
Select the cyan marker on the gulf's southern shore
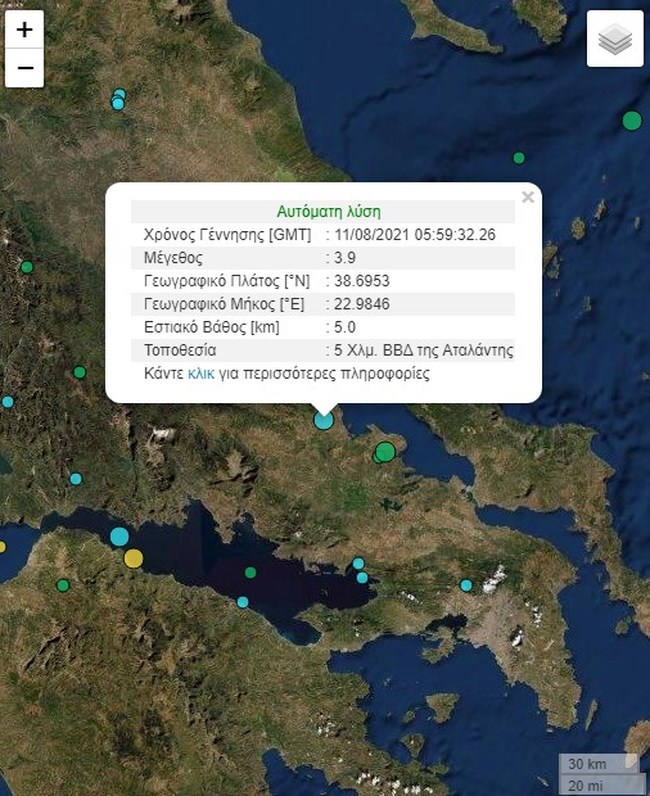243,602
